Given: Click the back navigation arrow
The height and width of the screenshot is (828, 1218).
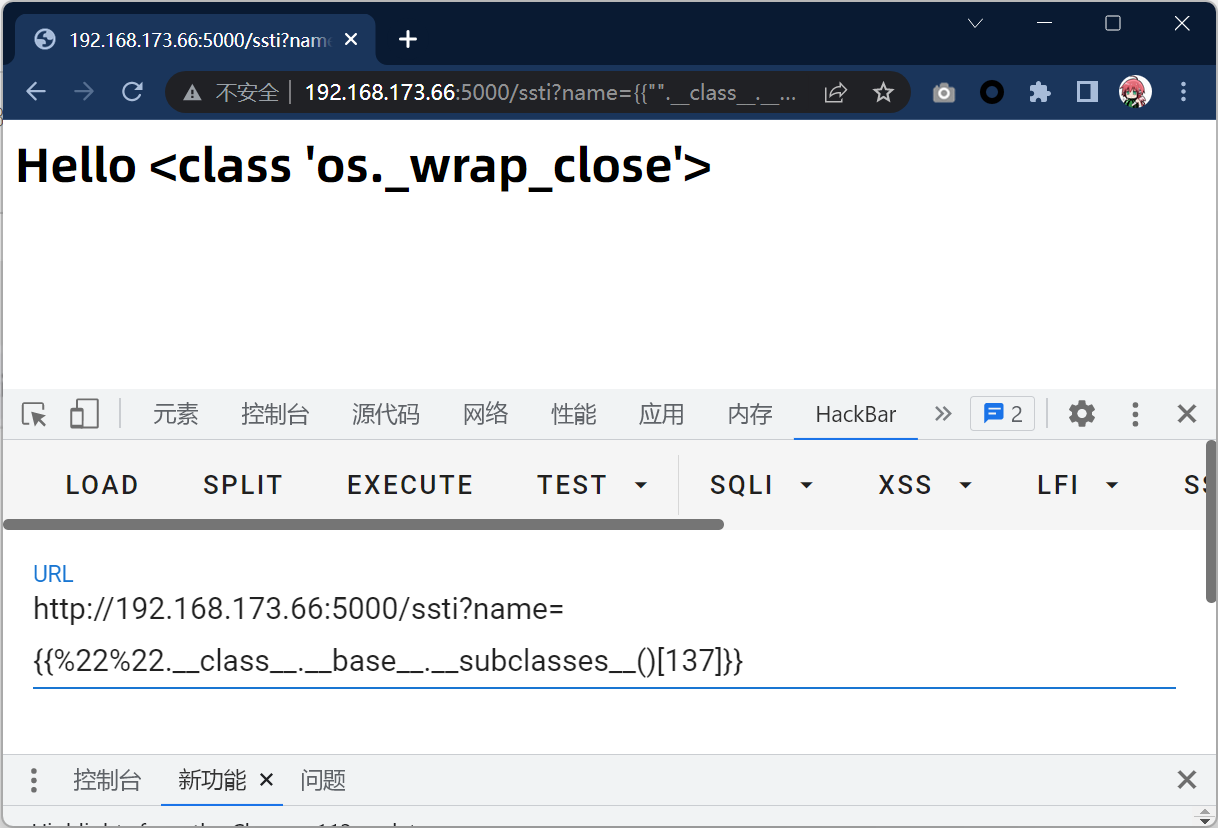Looking at the screenshot, I should tap(36, 92).
